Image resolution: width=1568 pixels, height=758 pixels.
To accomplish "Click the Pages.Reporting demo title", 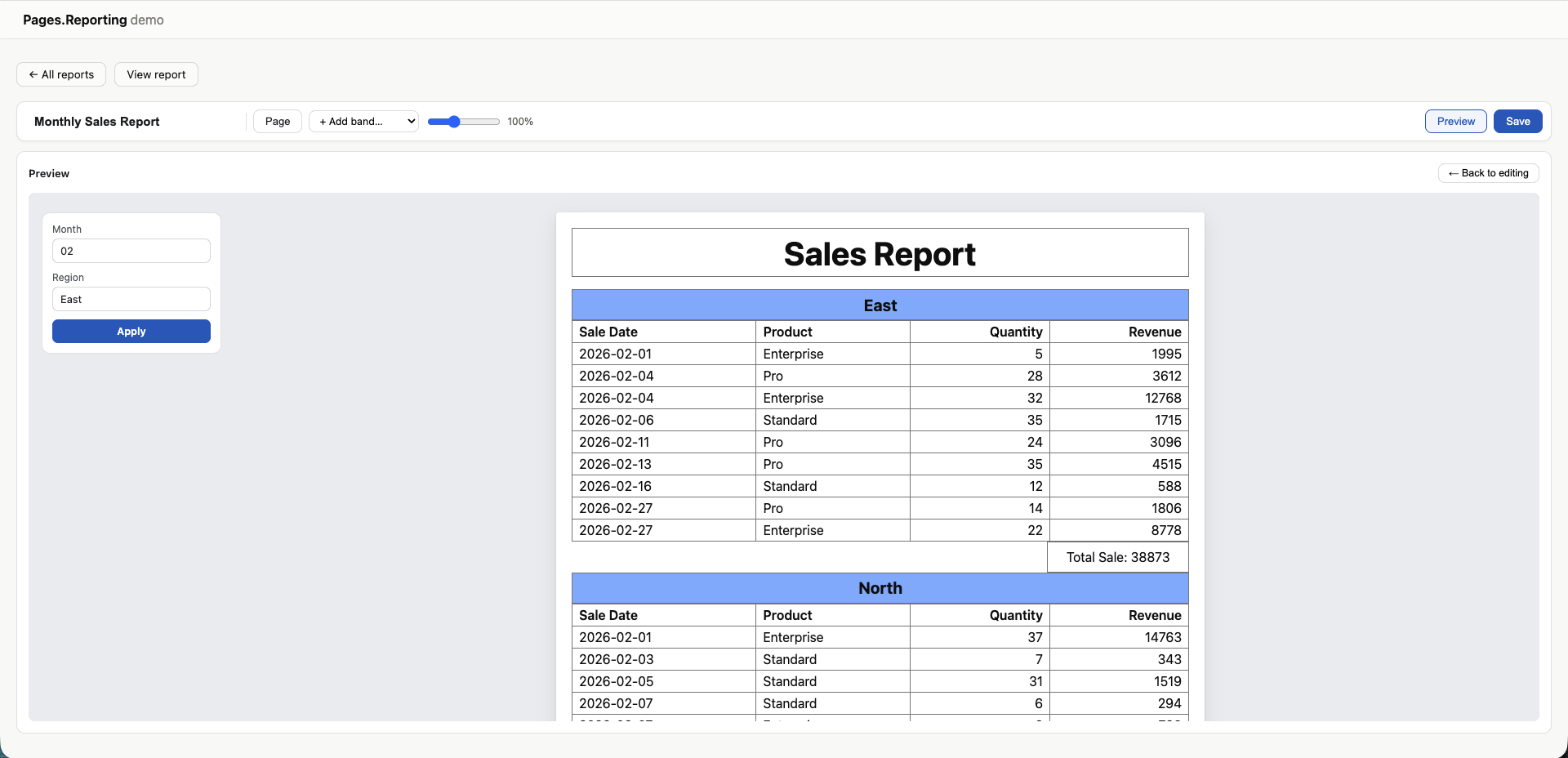I will [x=93, y=20].
